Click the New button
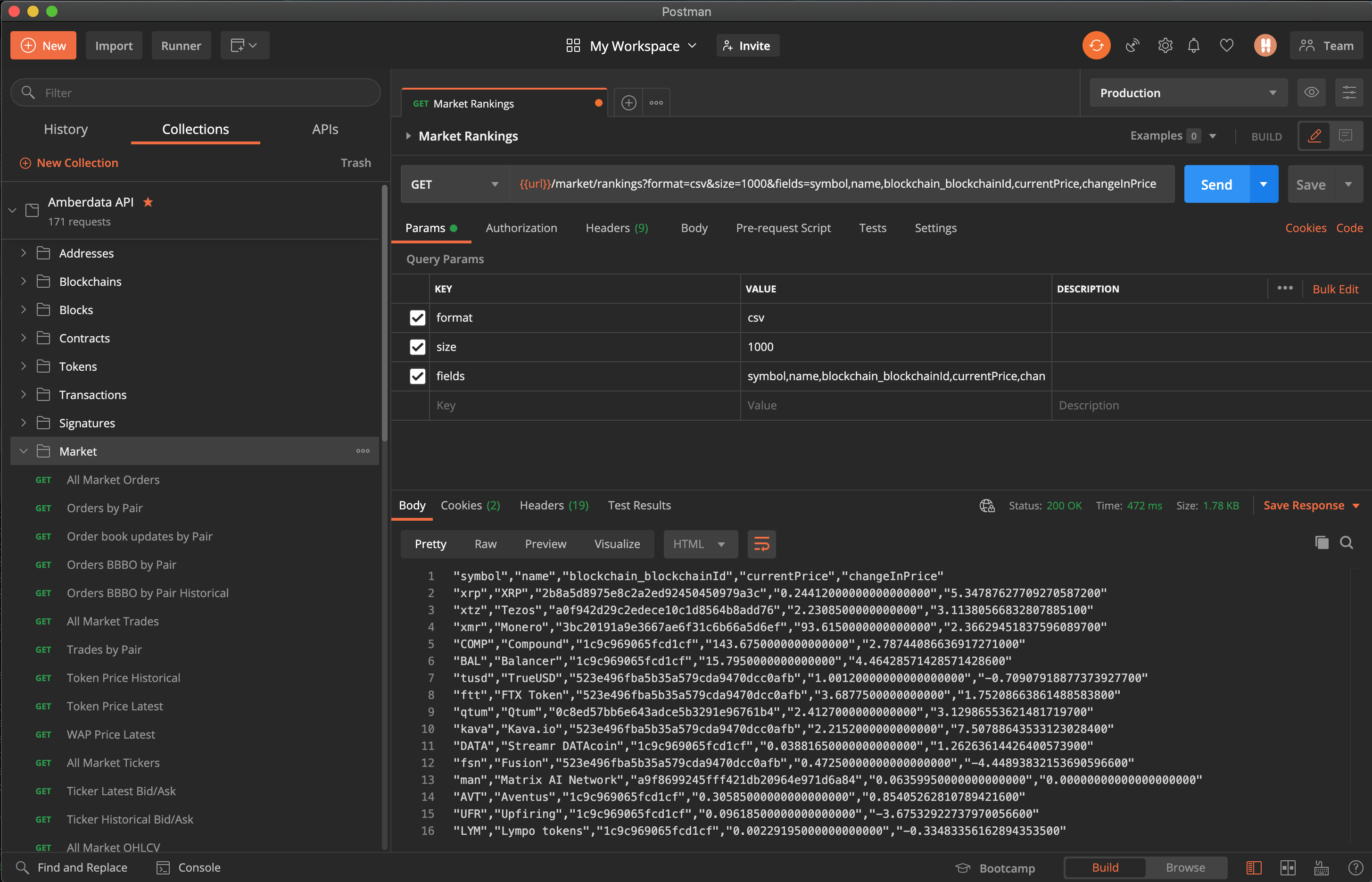Screen dimensions: 1372x882 pos(43,46)
